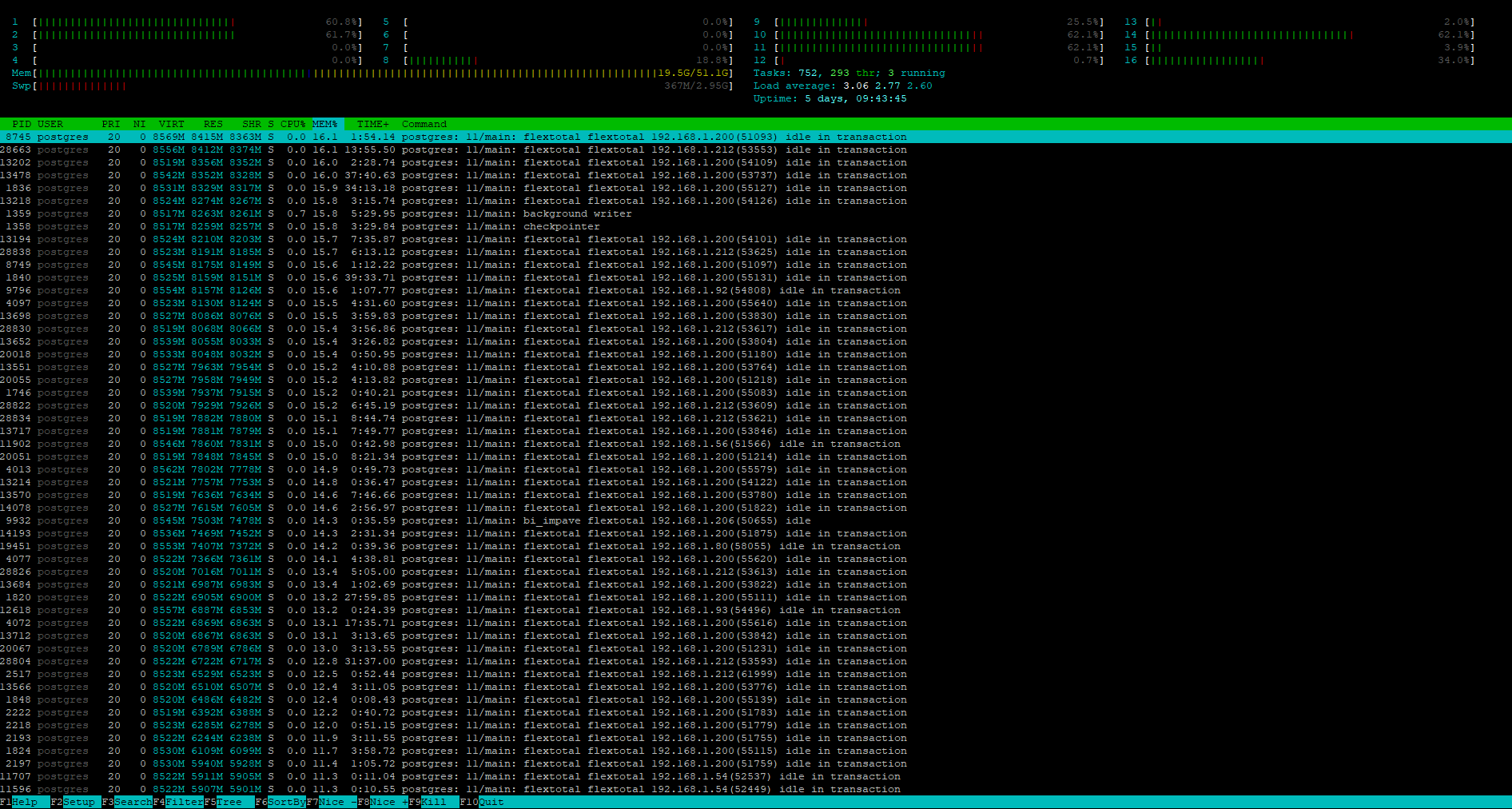Select process row PID 12618
Screen dimensions: 1512x809
coord(756,610)
